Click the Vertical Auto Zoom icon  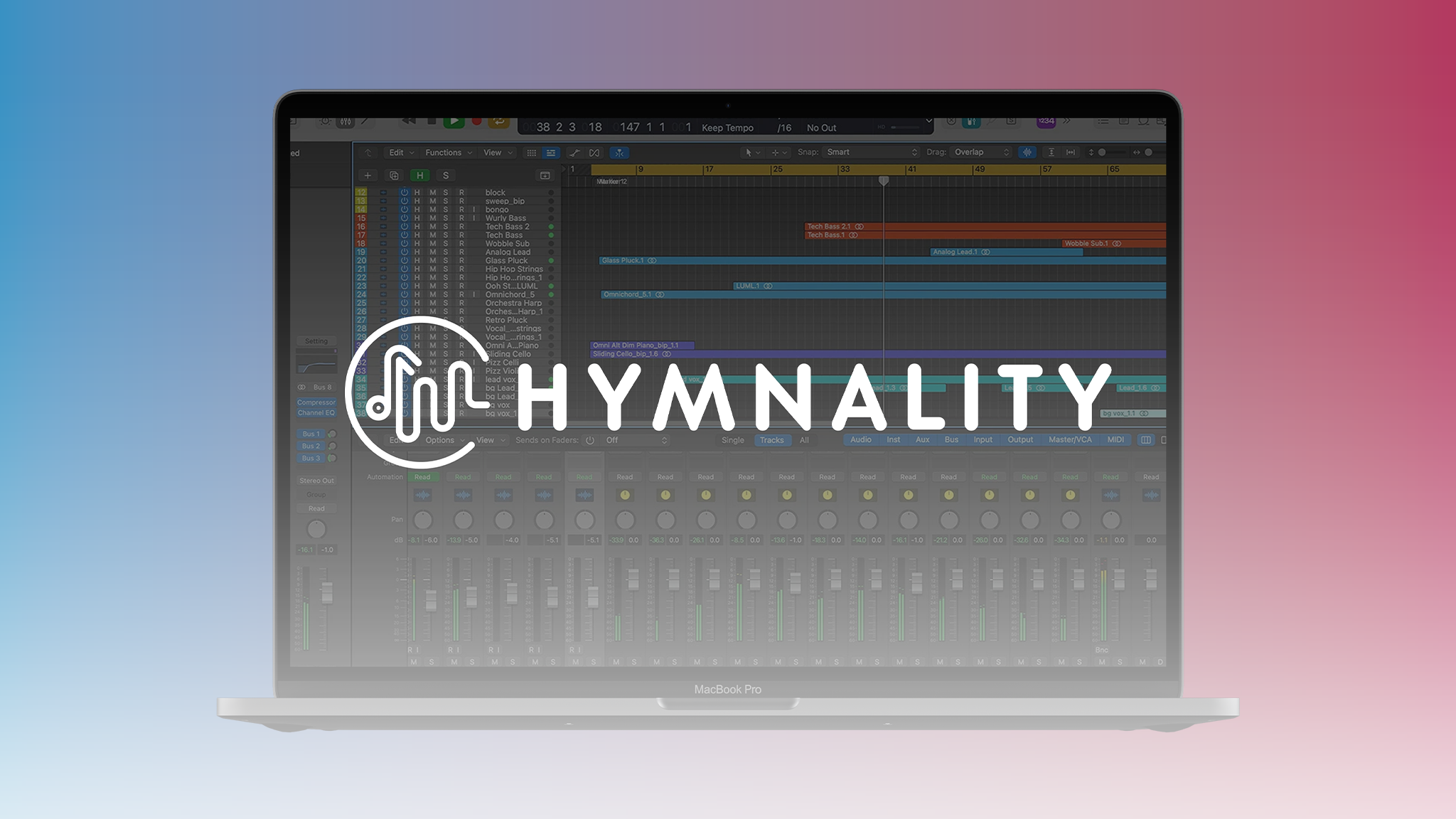pyautogui.click(x=1051, y=152)
